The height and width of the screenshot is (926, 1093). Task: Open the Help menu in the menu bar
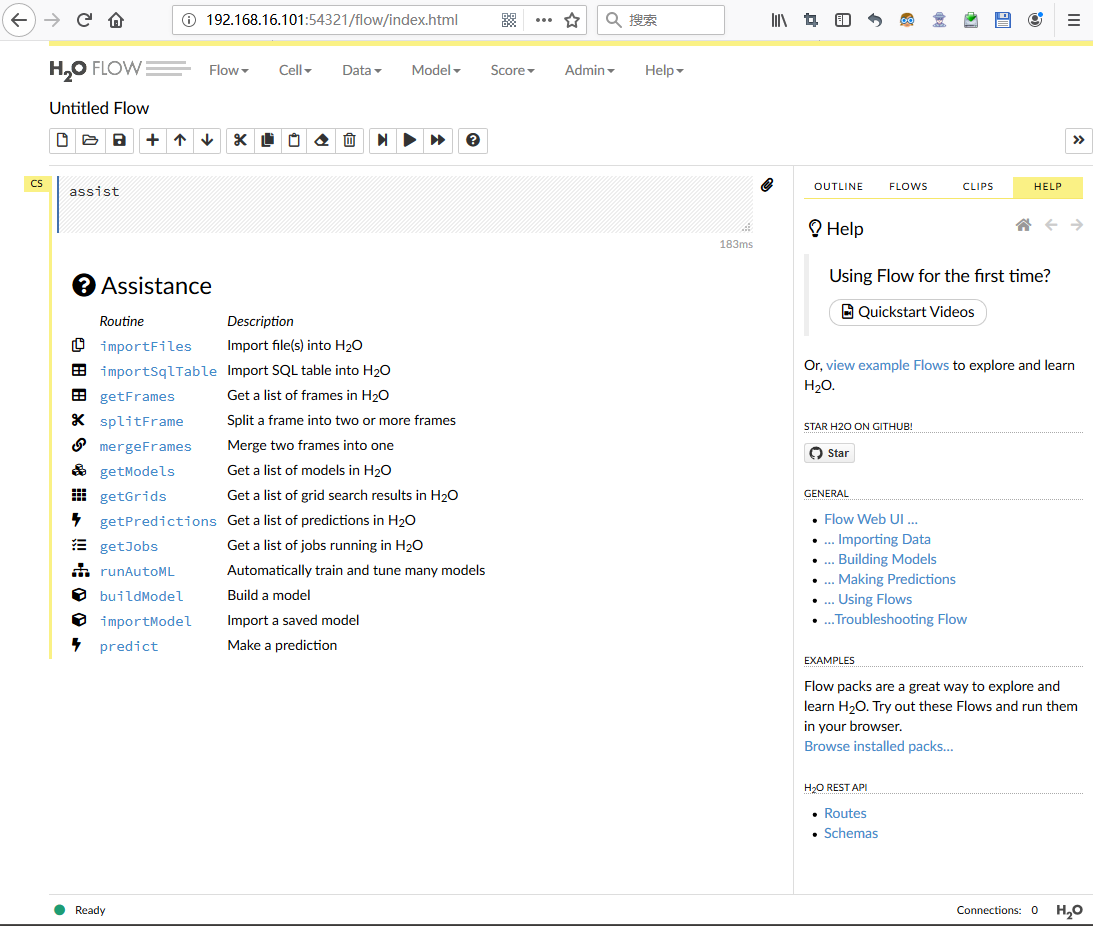pos(664,70)
